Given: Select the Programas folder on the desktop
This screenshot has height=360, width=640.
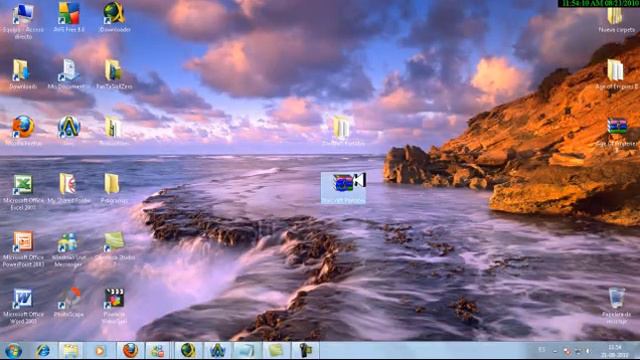Looking at the screenshot, I should (114, 189).
